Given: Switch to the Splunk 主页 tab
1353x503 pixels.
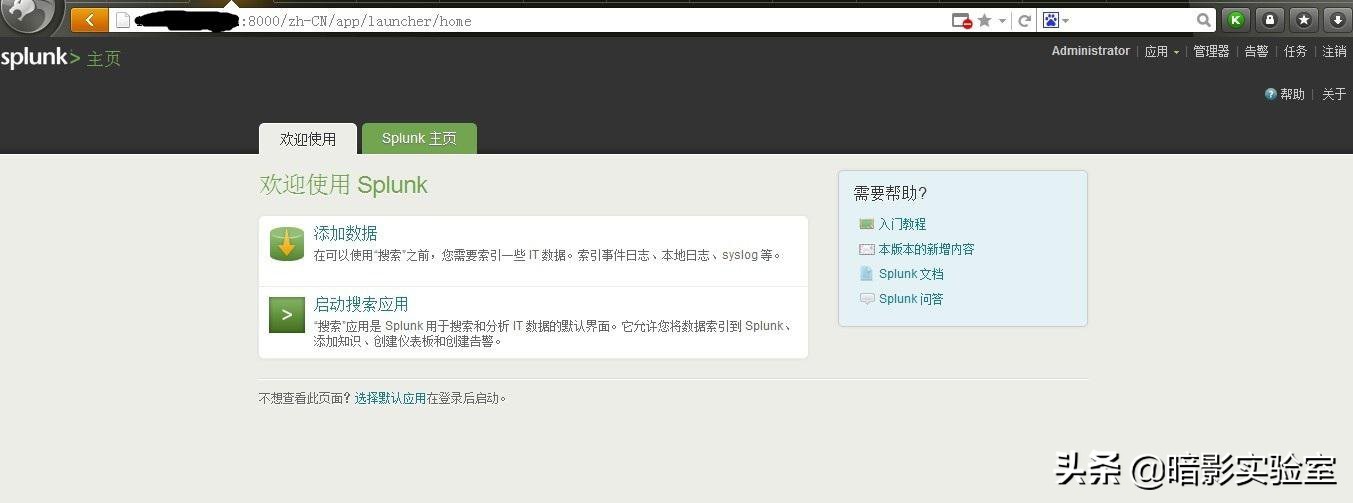Looking at the screenshot, I should (x=419, y=139).
